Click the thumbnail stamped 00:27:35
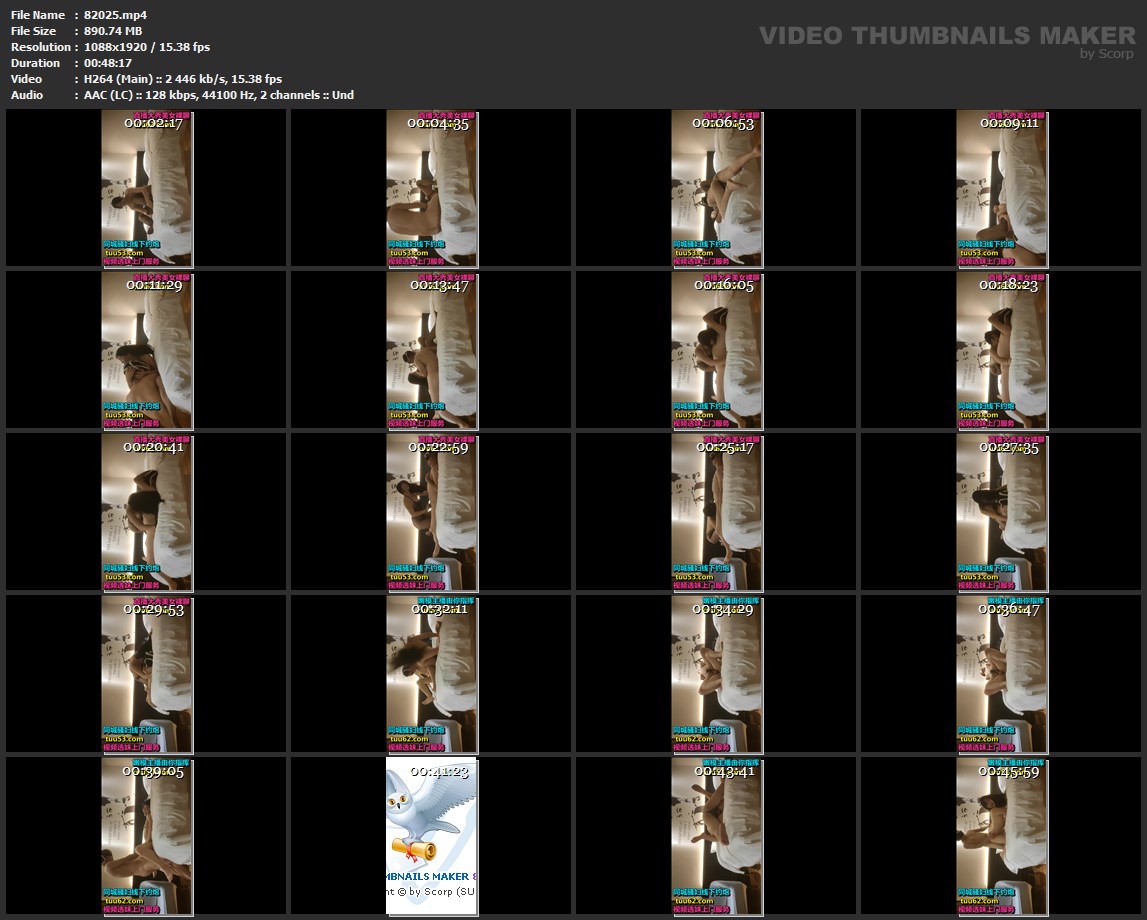Viewport: 1147px width, 920px height. 1002,512
